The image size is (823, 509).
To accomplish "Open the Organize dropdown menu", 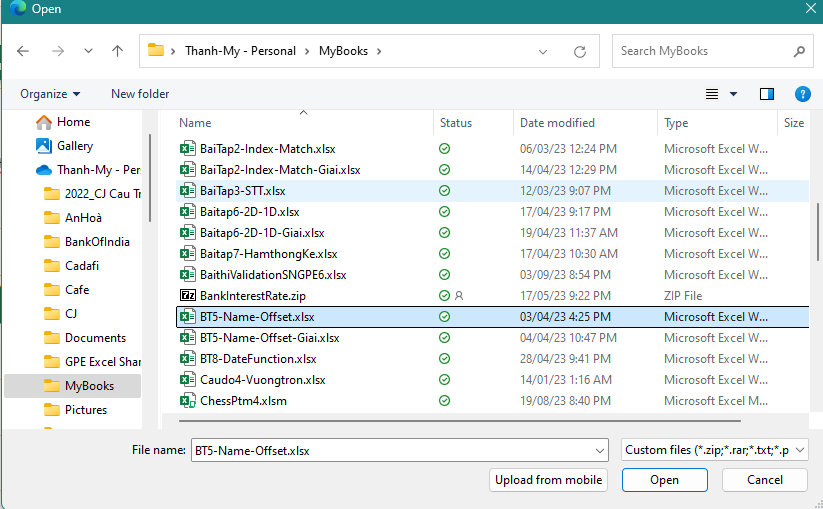I will (x=50, y=94).
